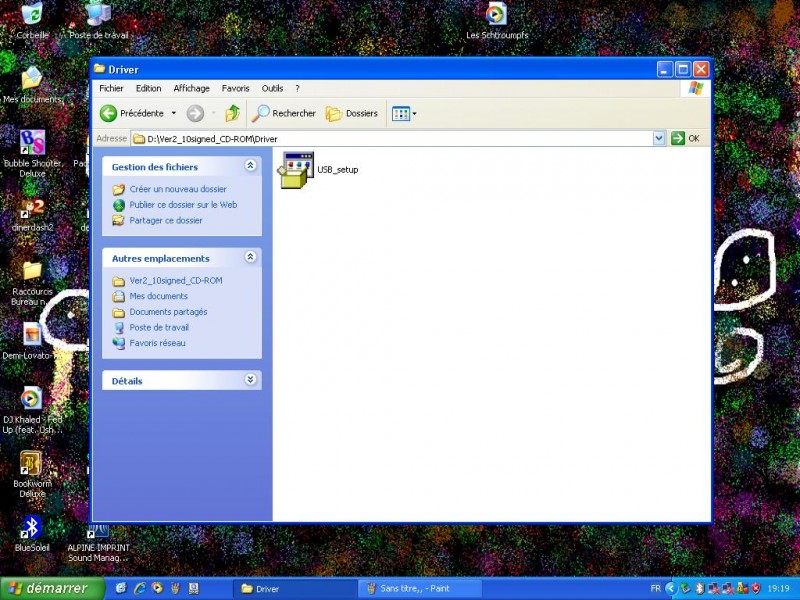Screen dimensions: 800x600
Task: Click the OK go button
Action: coord(685,138)
